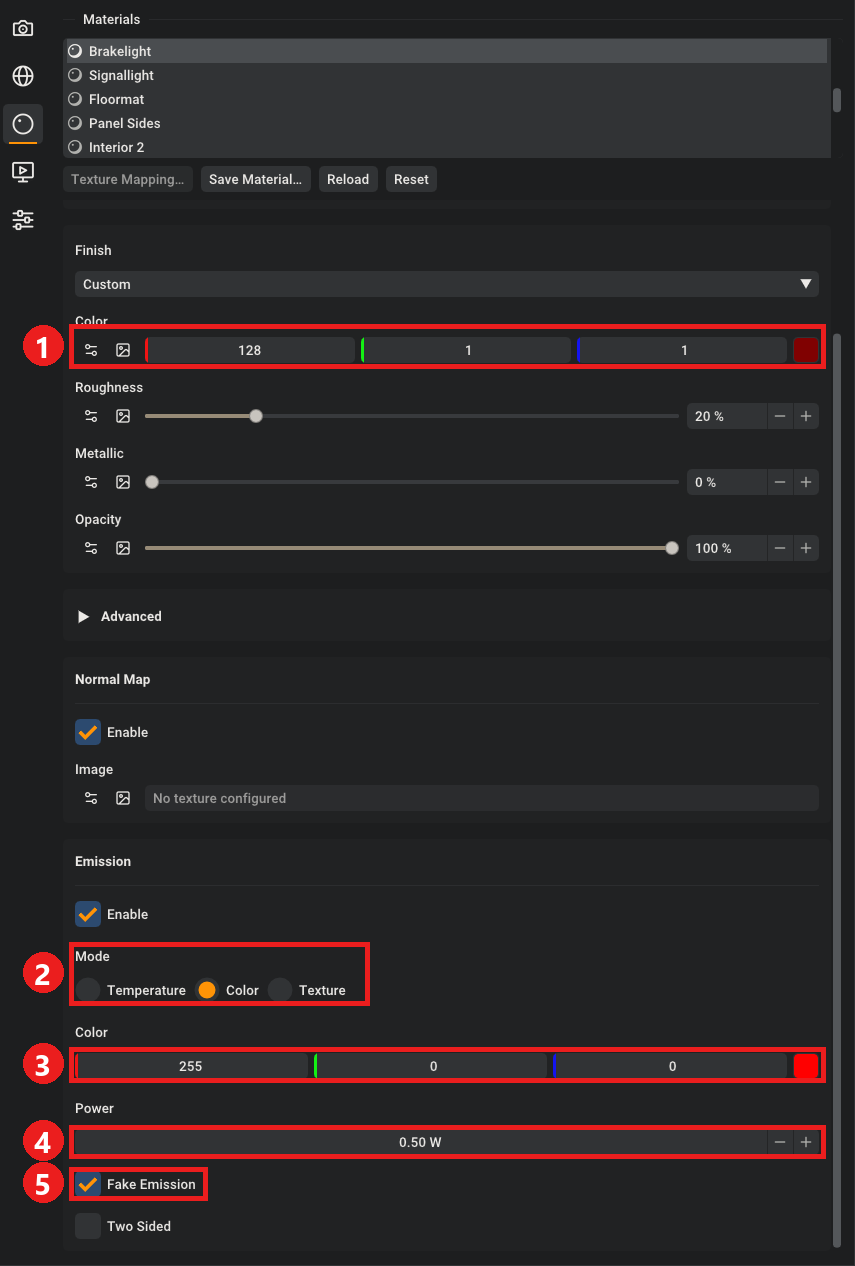Viewport: 855px width, 1266px height.
Task: Toggle the Fake Emission checkbox
Action: click(88, 1184)
